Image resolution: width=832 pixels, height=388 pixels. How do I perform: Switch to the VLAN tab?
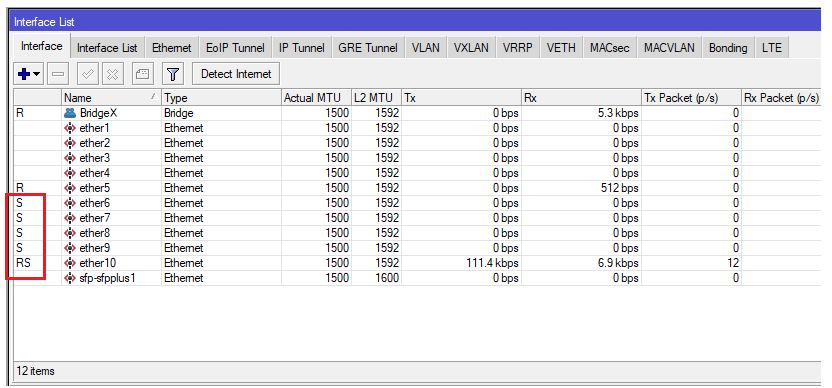click(426, 48)
